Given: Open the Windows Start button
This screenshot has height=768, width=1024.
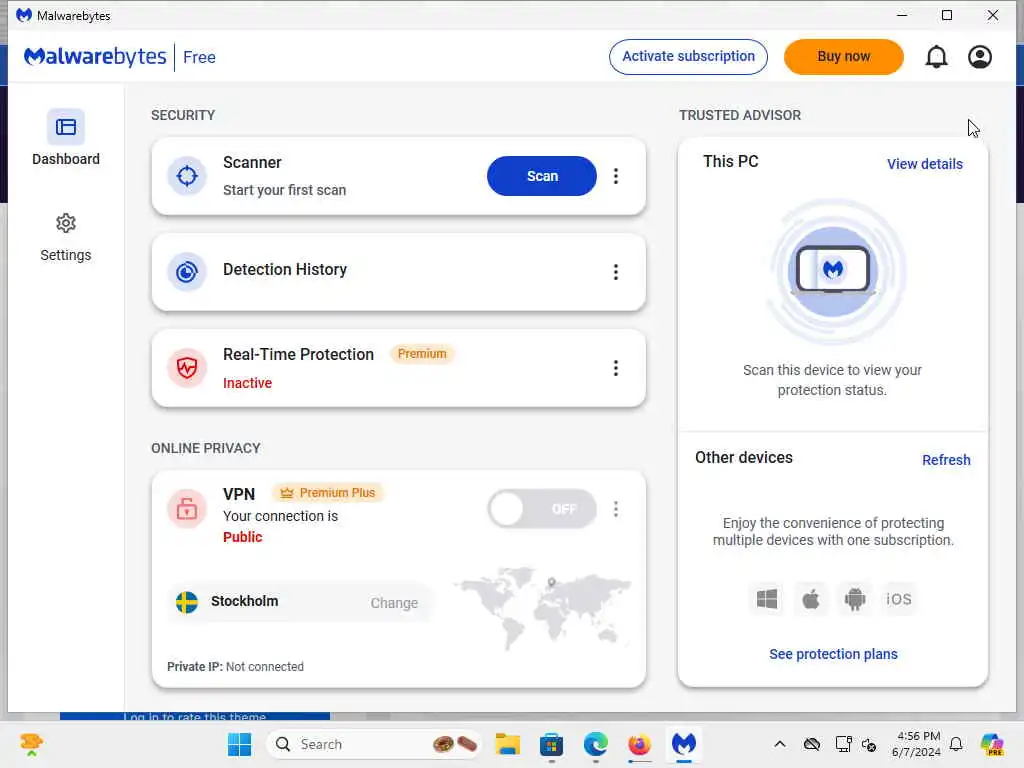Looking at the screenshot, I should 239,744.
